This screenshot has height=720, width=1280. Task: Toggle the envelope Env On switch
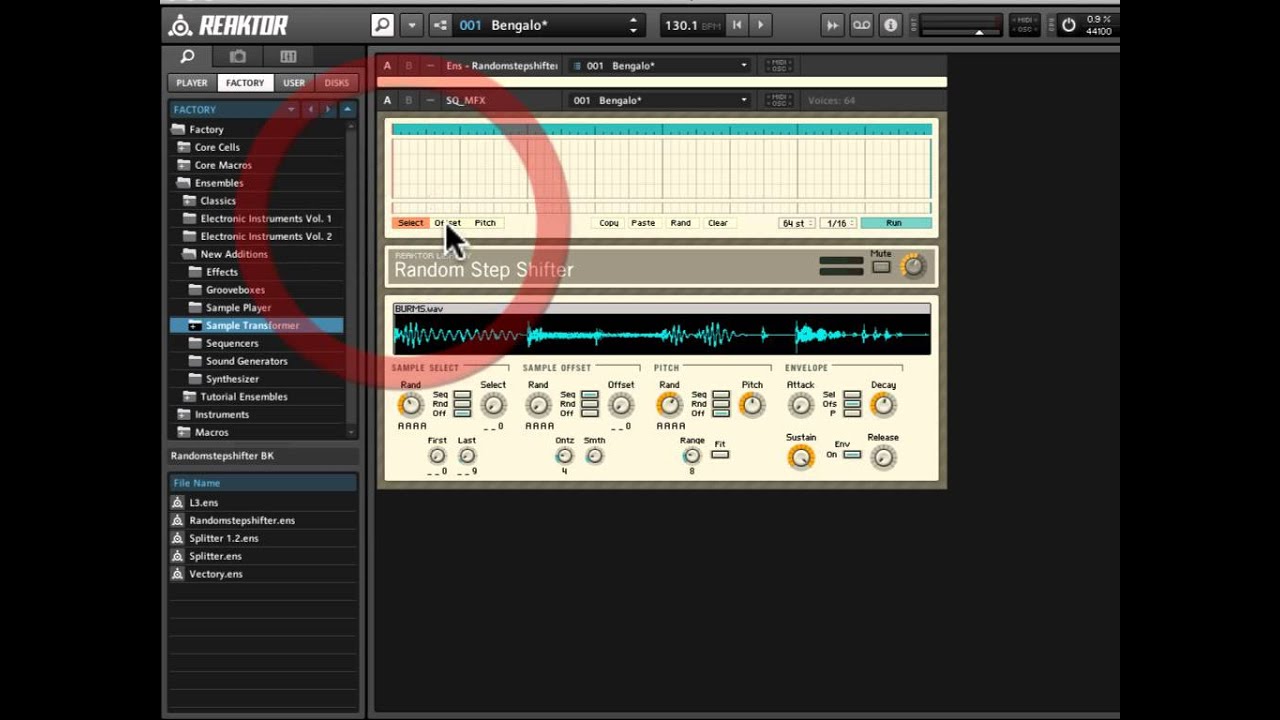852,455
